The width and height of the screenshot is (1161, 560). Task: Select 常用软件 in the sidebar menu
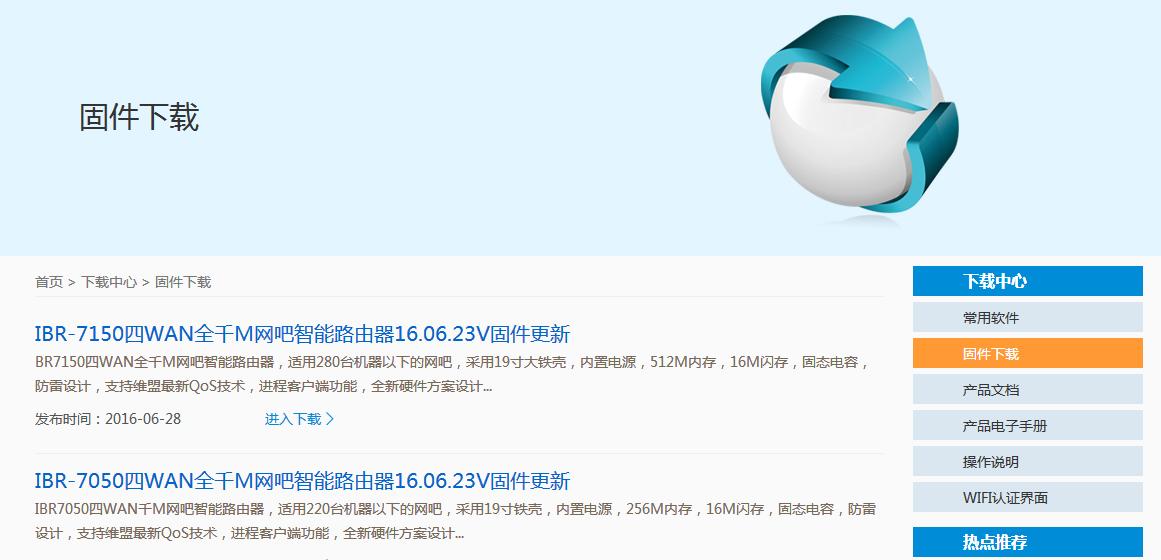coord(1028,318)
